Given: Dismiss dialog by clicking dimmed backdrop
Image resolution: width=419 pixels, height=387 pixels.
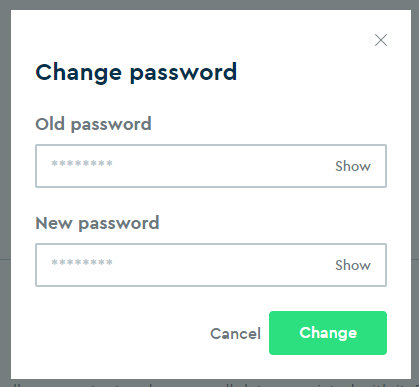Looking at the screenshot, I should coord(5,193).
